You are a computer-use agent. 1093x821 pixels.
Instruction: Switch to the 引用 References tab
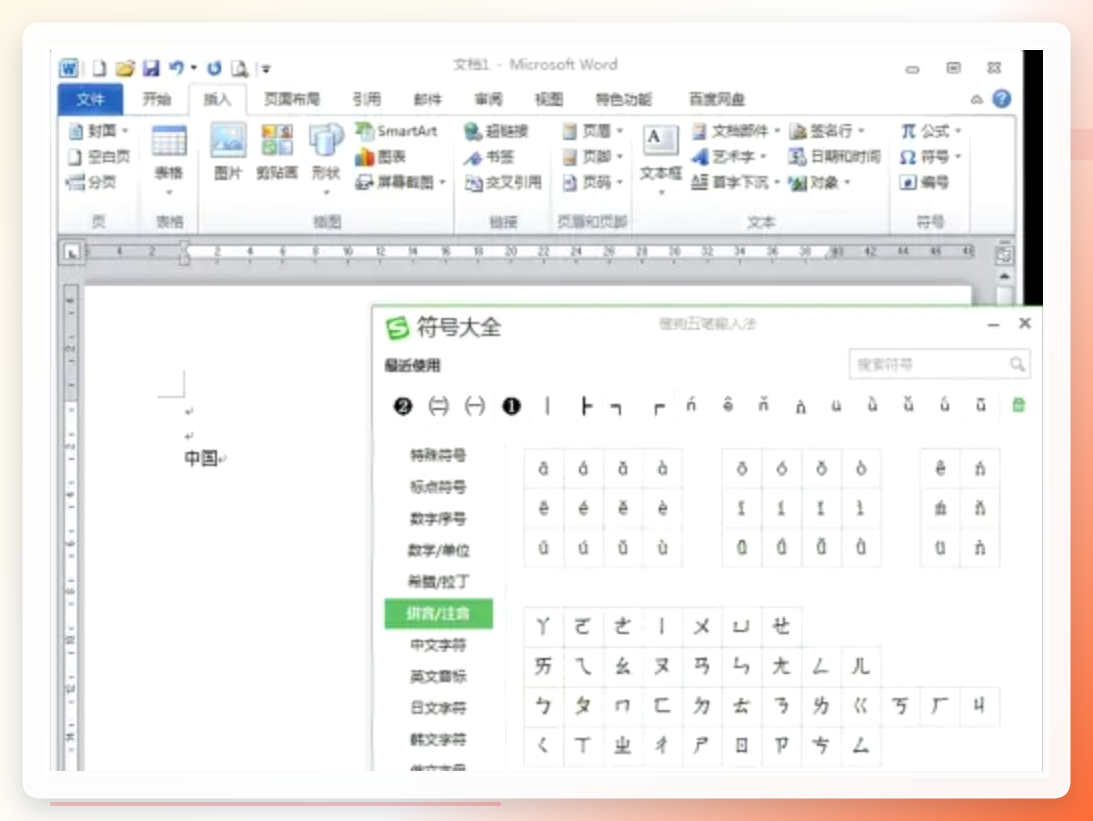[367, 99]
